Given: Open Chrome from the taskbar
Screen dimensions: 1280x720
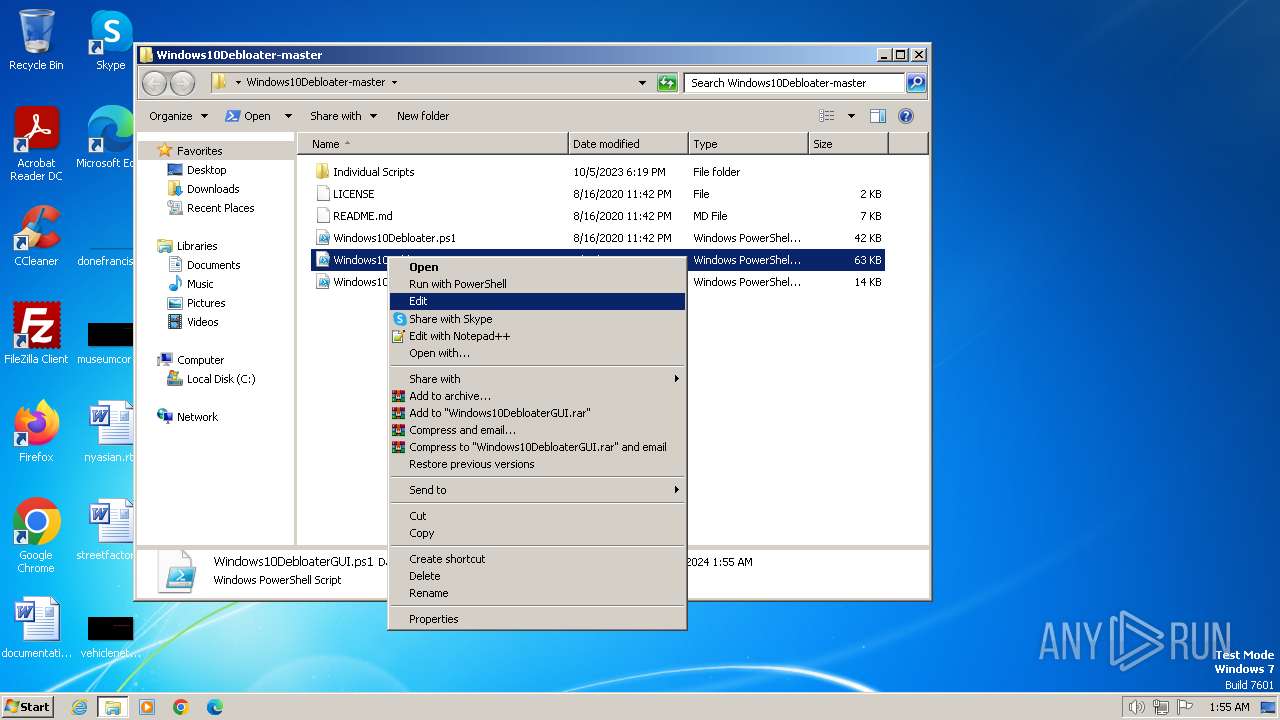Looking at the screenshot, I should pyautogui.click(x=181, y=707).
